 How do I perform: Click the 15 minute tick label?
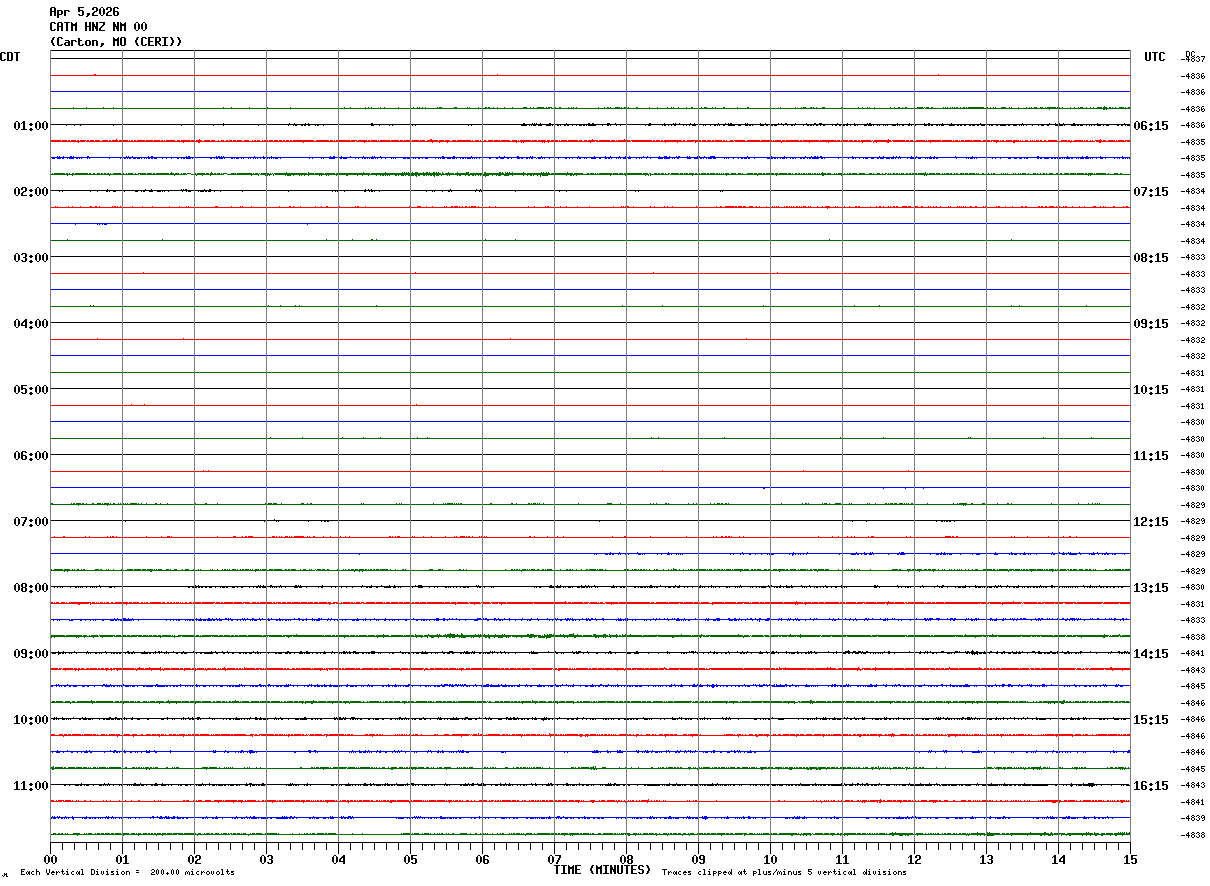[1130, 859]
